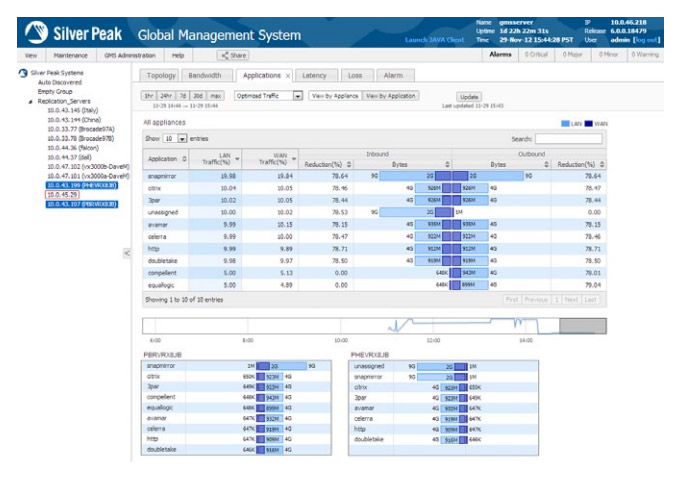This screenshot has width=682, height=481.
Task: Click the snapmirror row in the main table
Action: pyautogui.click(x=374, y=176)
